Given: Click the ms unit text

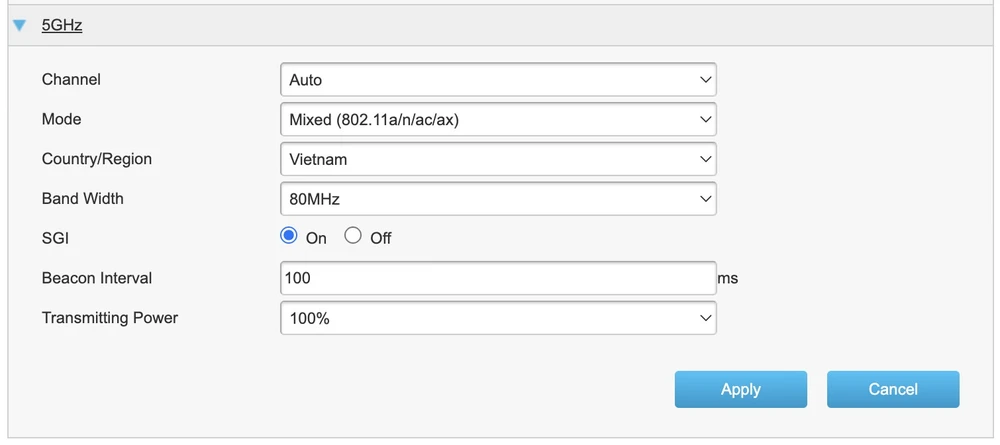Looking at the screenshot, I should point(728,279).
